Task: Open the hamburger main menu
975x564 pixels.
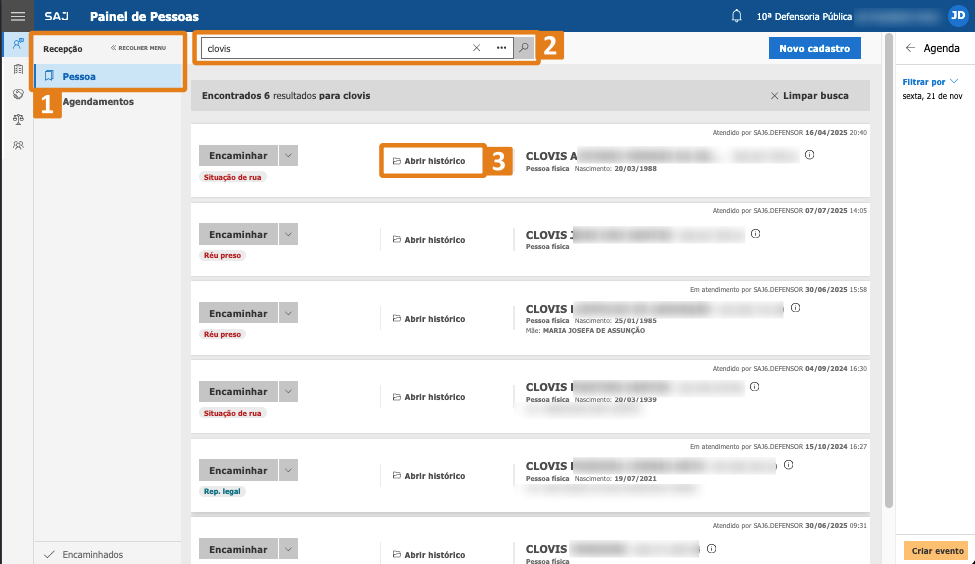Action: point(17,16)
